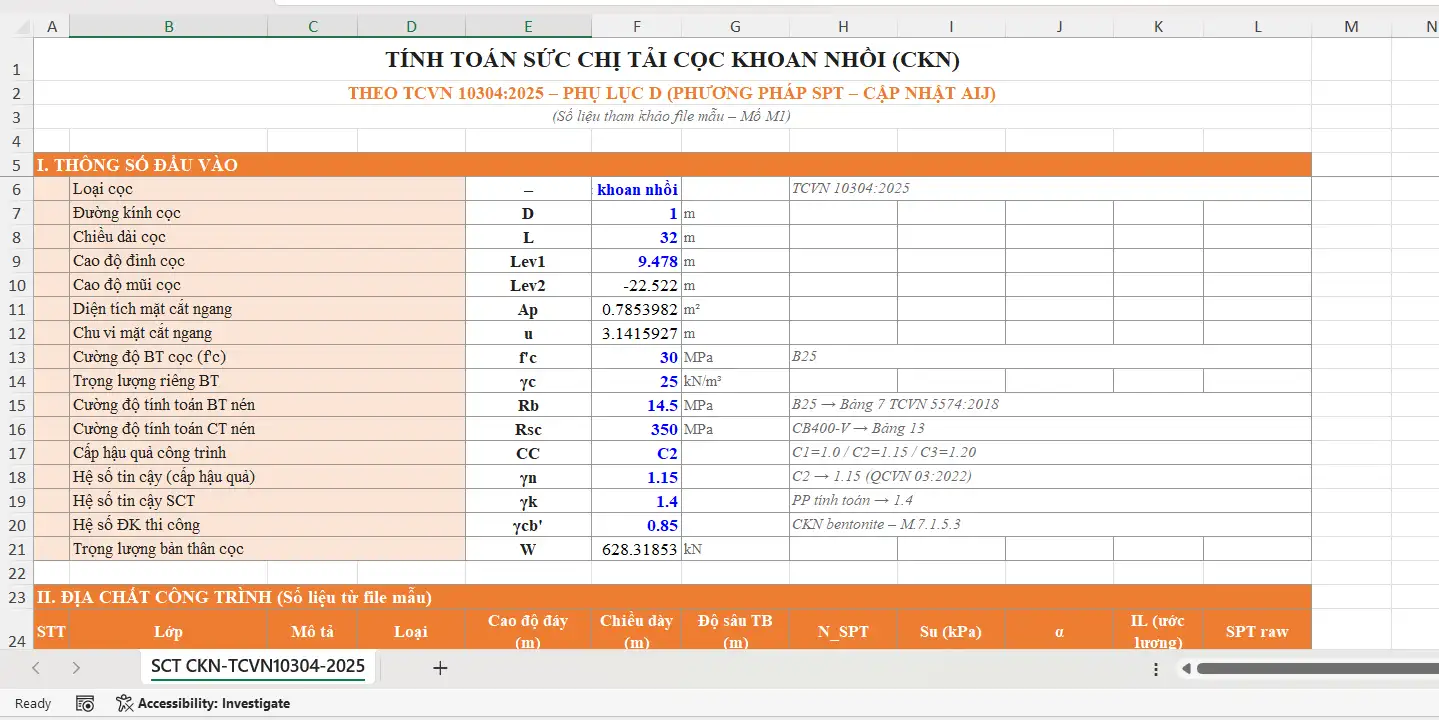This screenshot has width=1439, height=720.
Task: Click the Accessibility: Investigate status text
Action: [213, 703]
